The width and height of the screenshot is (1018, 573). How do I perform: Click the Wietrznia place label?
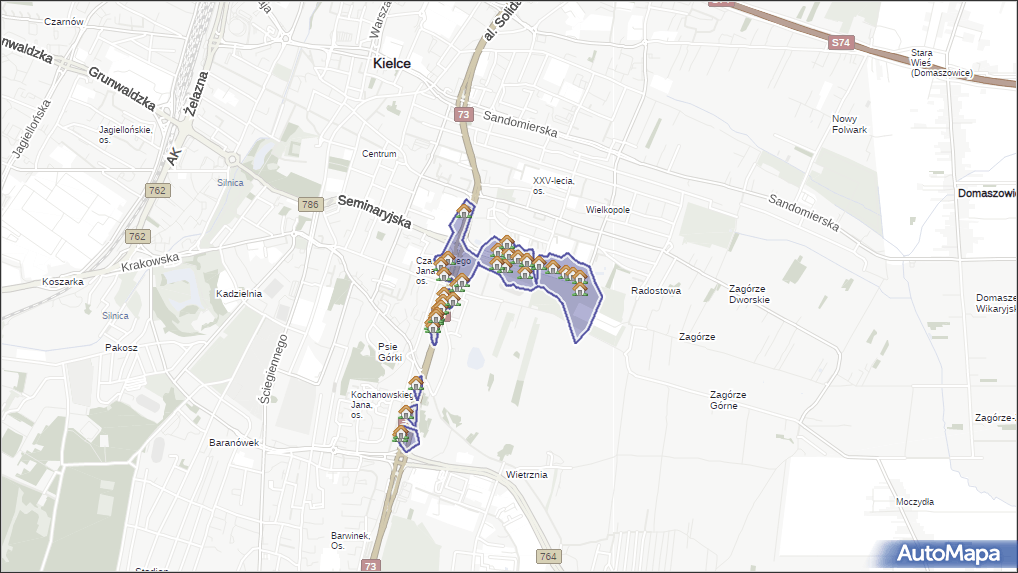[526, 475]
